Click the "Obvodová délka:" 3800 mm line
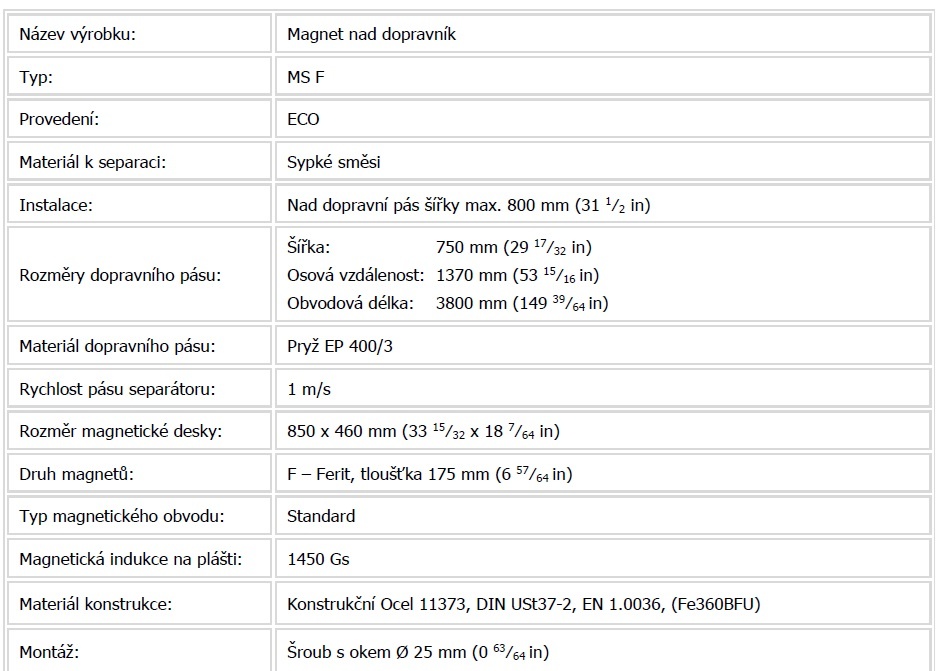The height and width of the screenshot is (671, 939). coord(447,303)
